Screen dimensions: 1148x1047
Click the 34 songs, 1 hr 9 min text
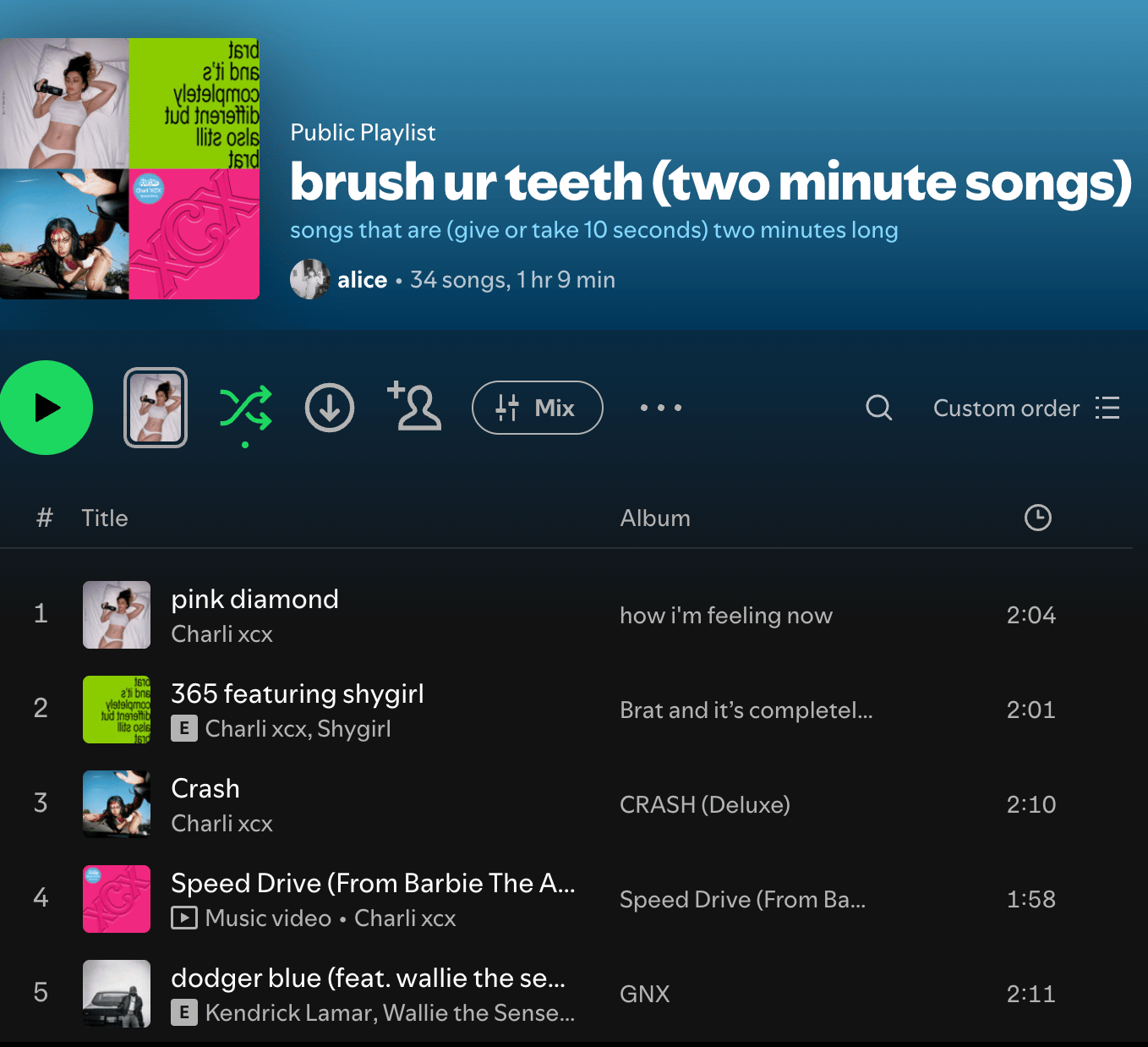512,280
